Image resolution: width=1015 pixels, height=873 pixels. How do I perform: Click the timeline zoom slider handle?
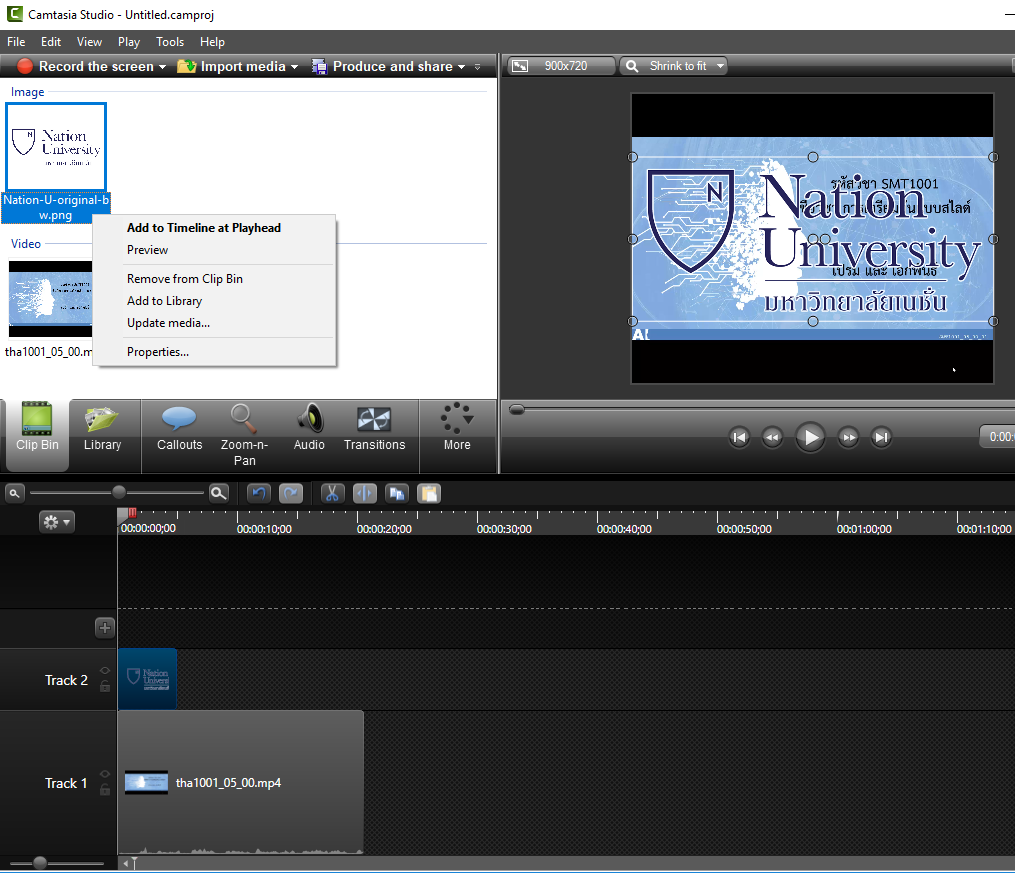[x=119, y=492]
